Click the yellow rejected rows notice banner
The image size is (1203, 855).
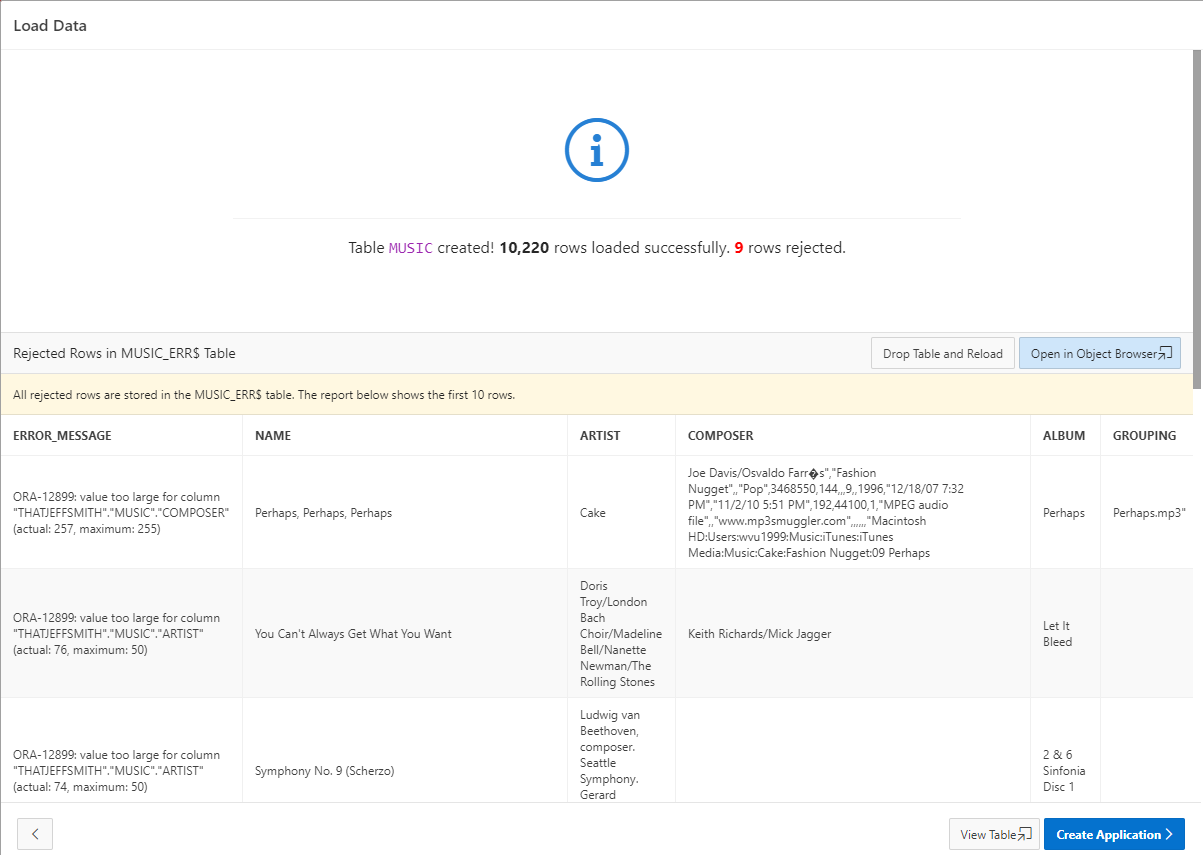597,395
